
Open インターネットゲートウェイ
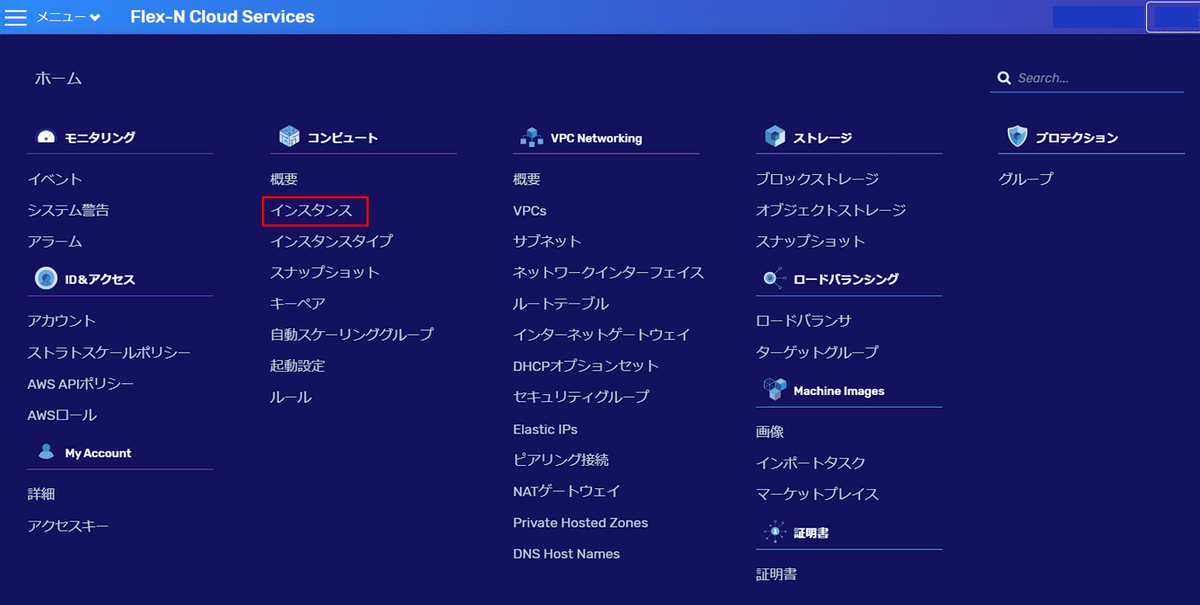602,334
